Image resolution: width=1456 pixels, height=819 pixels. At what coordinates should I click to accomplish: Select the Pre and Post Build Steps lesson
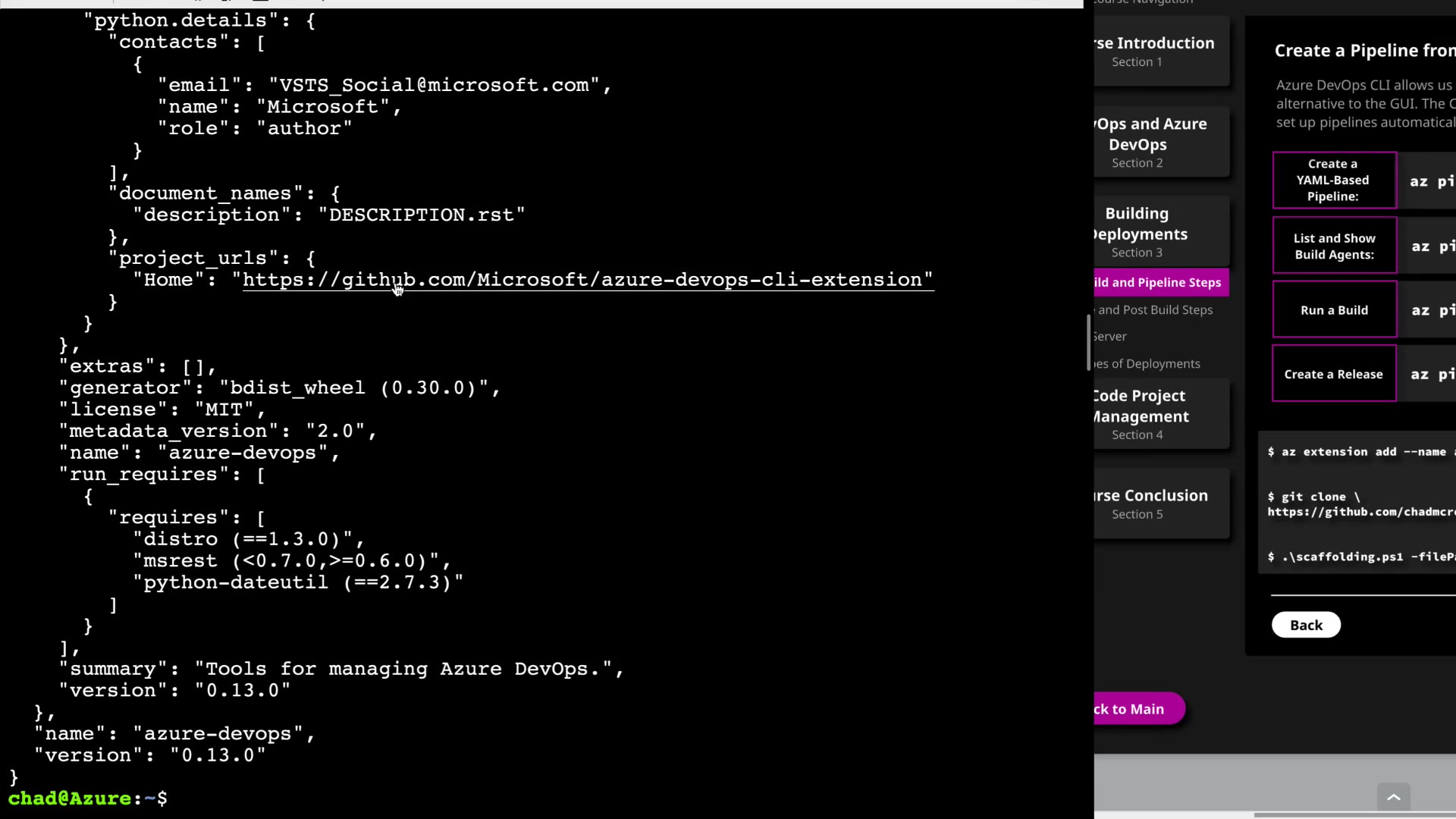point(1156,310)
